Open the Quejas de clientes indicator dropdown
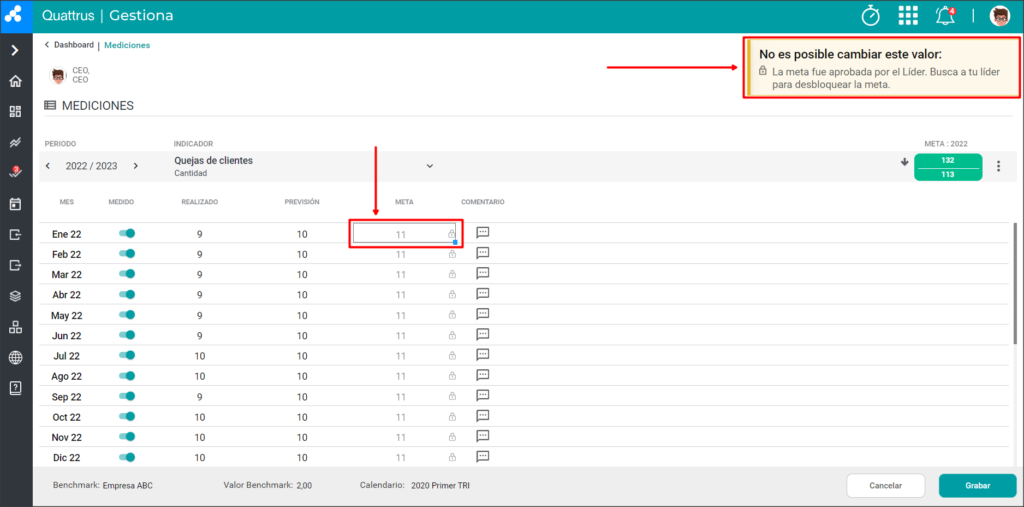Viewport: 1024px width, 507px height. click(430, 166)
